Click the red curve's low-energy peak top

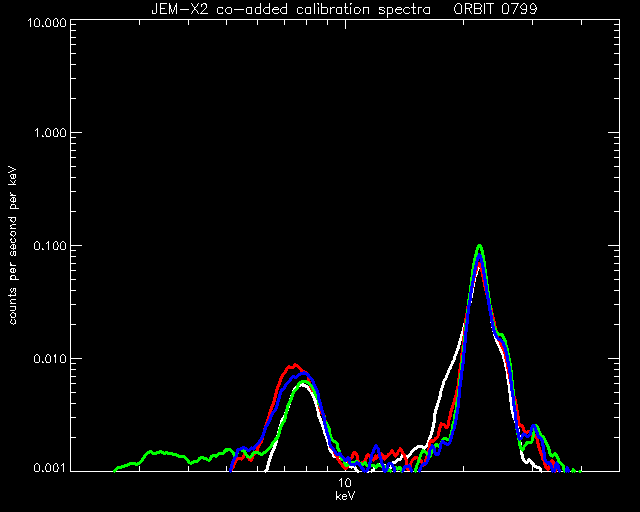[x=295, y=365]
